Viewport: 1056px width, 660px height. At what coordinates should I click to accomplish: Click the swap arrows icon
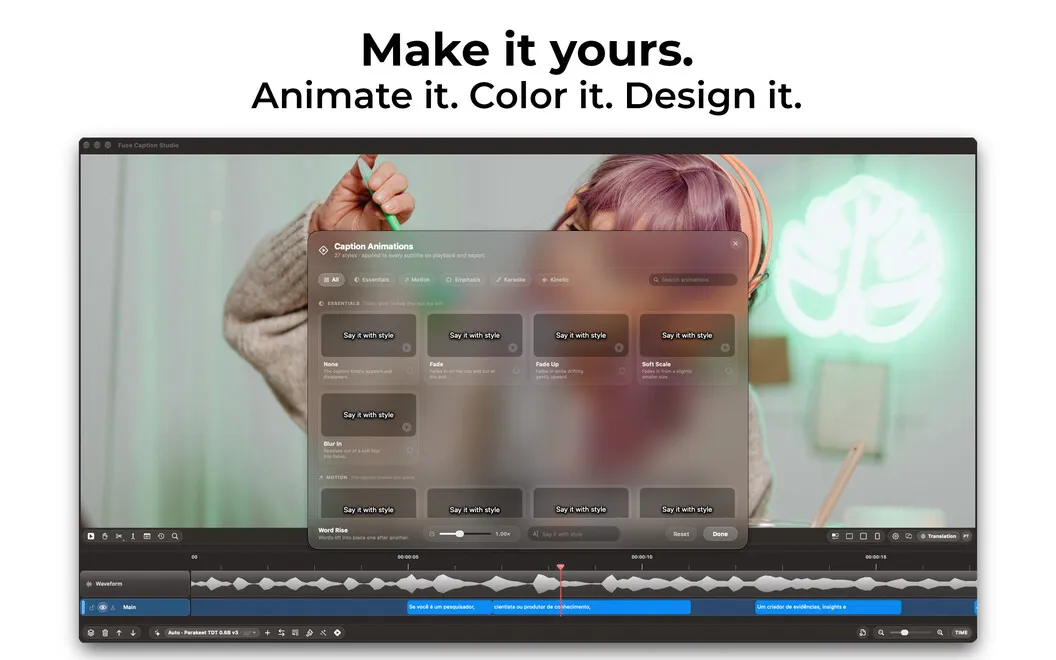pos(282,632)
